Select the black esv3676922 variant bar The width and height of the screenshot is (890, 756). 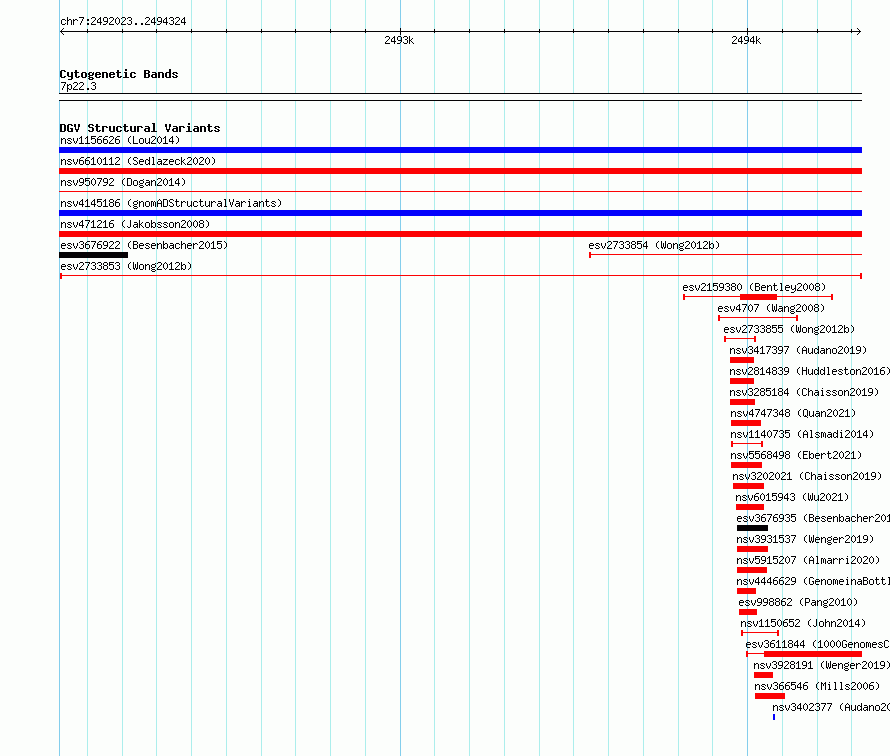[94, 255]
